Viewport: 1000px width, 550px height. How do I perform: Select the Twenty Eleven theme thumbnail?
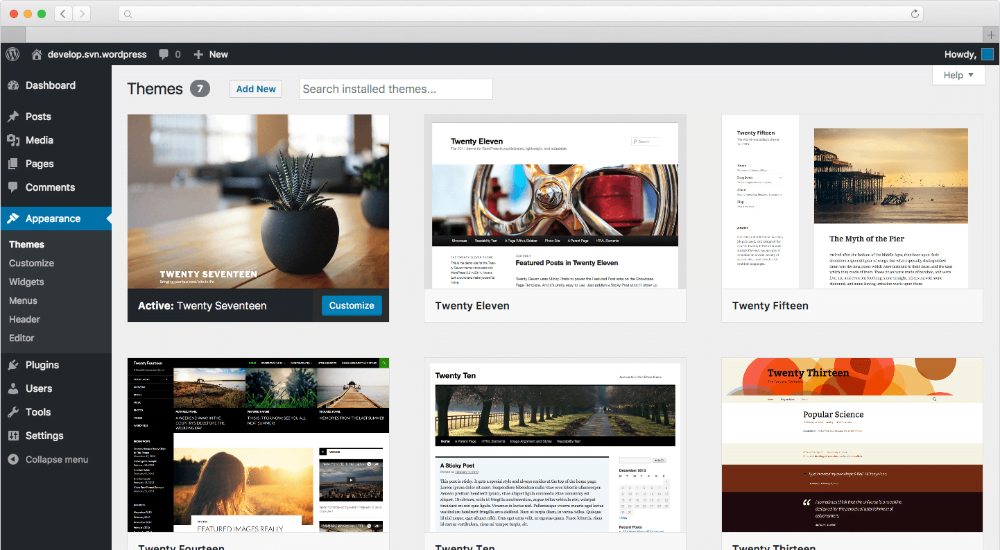click(x=555, y=202)
